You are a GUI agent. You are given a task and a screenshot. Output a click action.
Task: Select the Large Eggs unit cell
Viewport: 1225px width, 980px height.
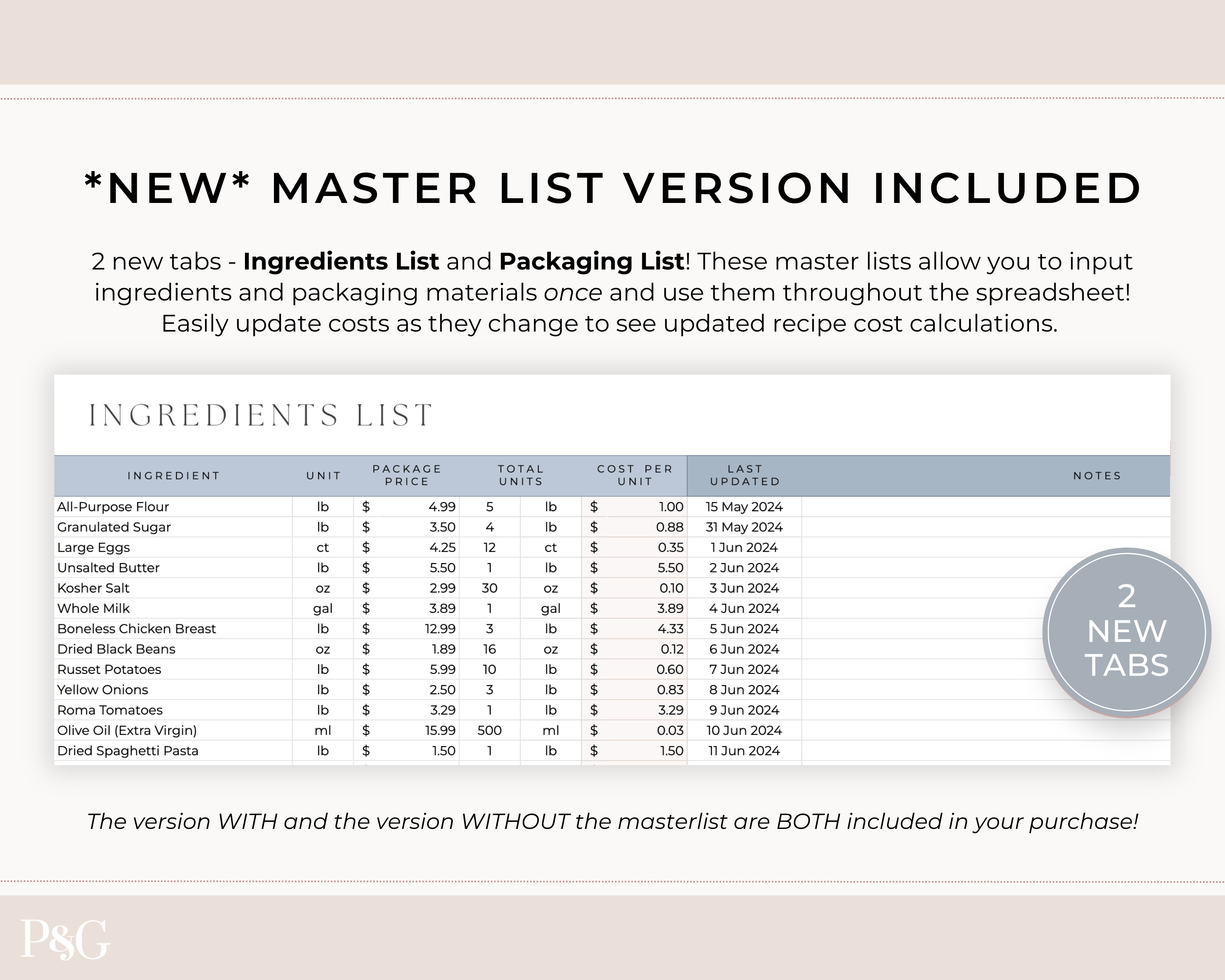(x=323, y=548)
